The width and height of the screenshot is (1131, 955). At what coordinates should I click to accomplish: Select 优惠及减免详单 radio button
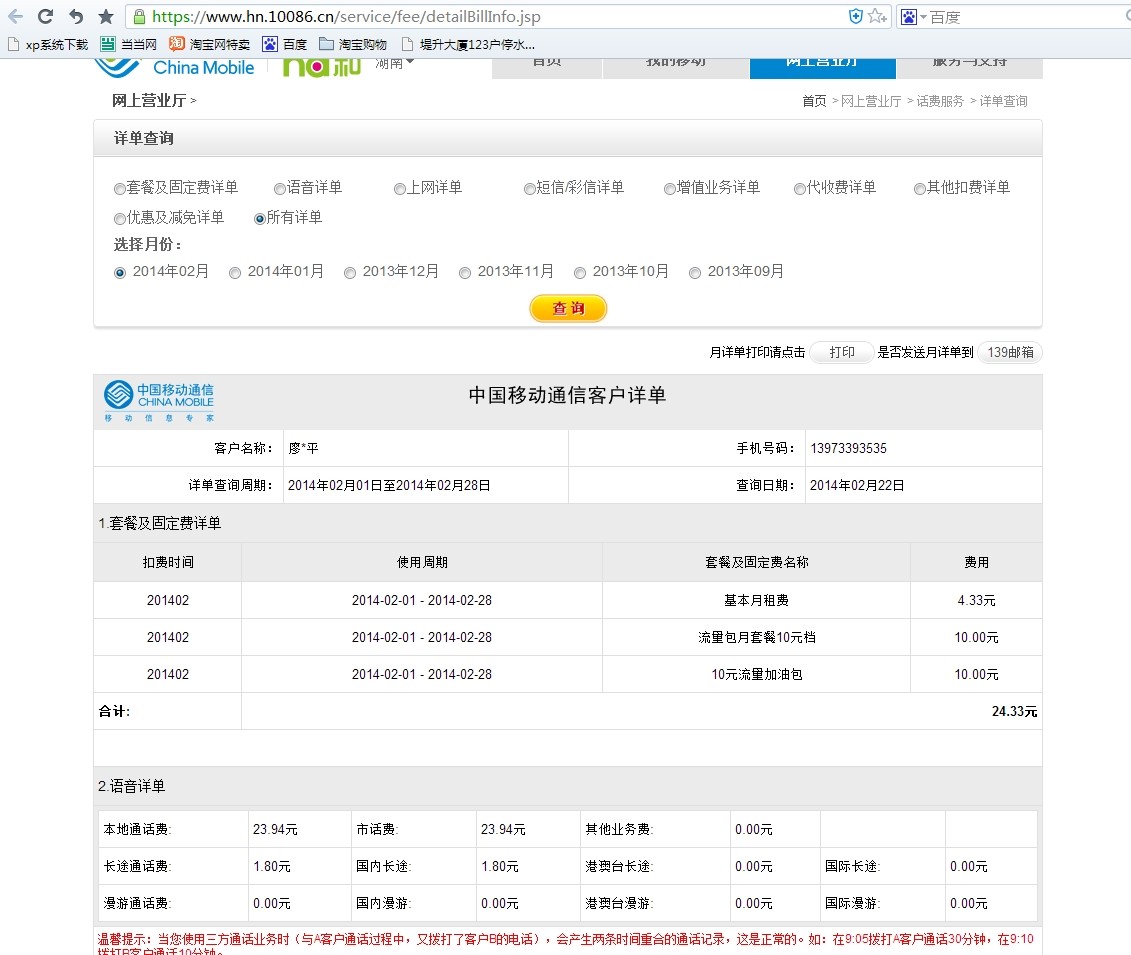[120, 219]
